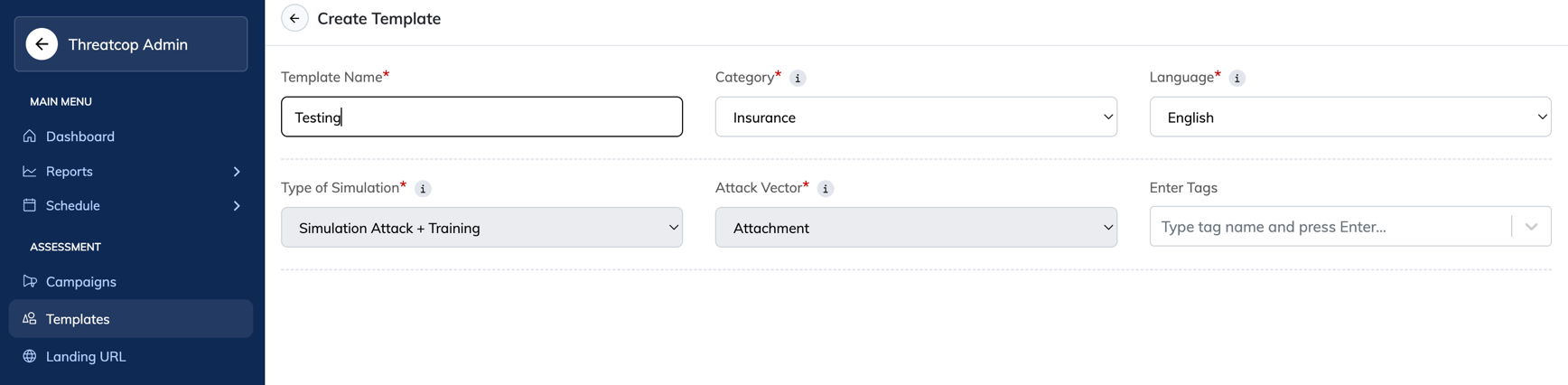Open the Type of Simulation dropdown
Image resolution: width=1568 pixels, height=385 pixels.
pyautogui.click(x=481, y=227)
